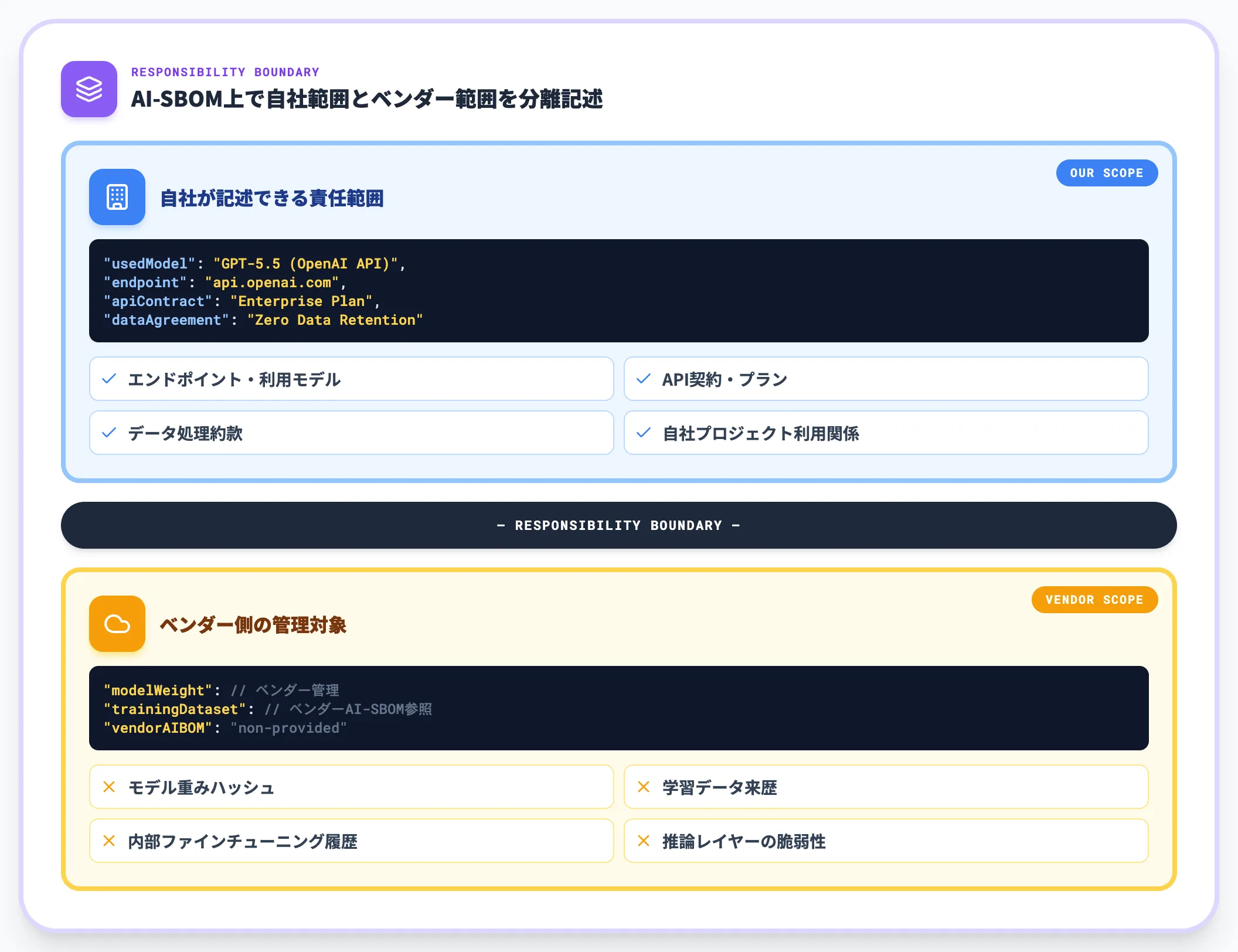This screenshot has width=1238, height=952.
Task: Click the orange cloud icon
Action: point(117,624)
